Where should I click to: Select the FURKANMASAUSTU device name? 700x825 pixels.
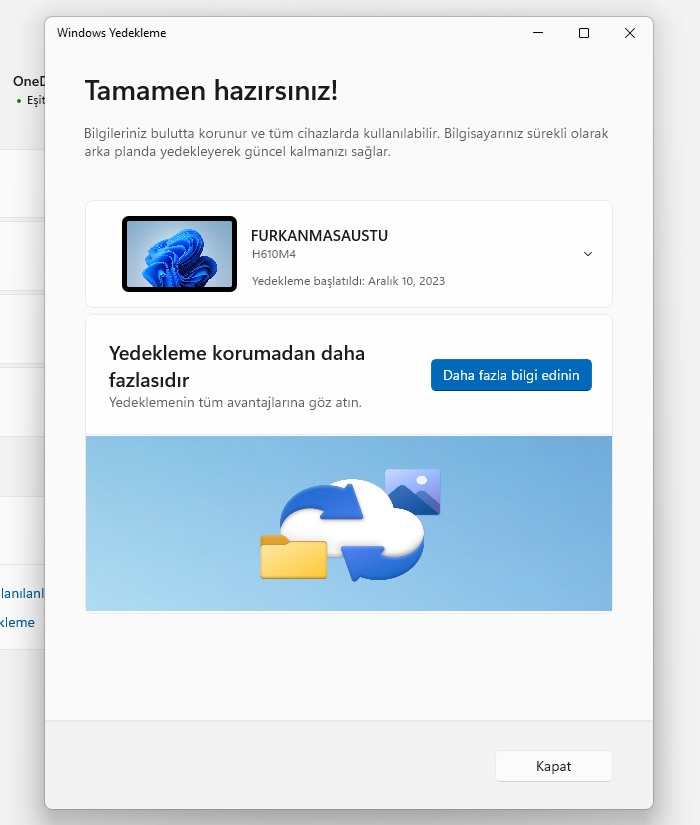pyautogui.click(x=319, y=236)
